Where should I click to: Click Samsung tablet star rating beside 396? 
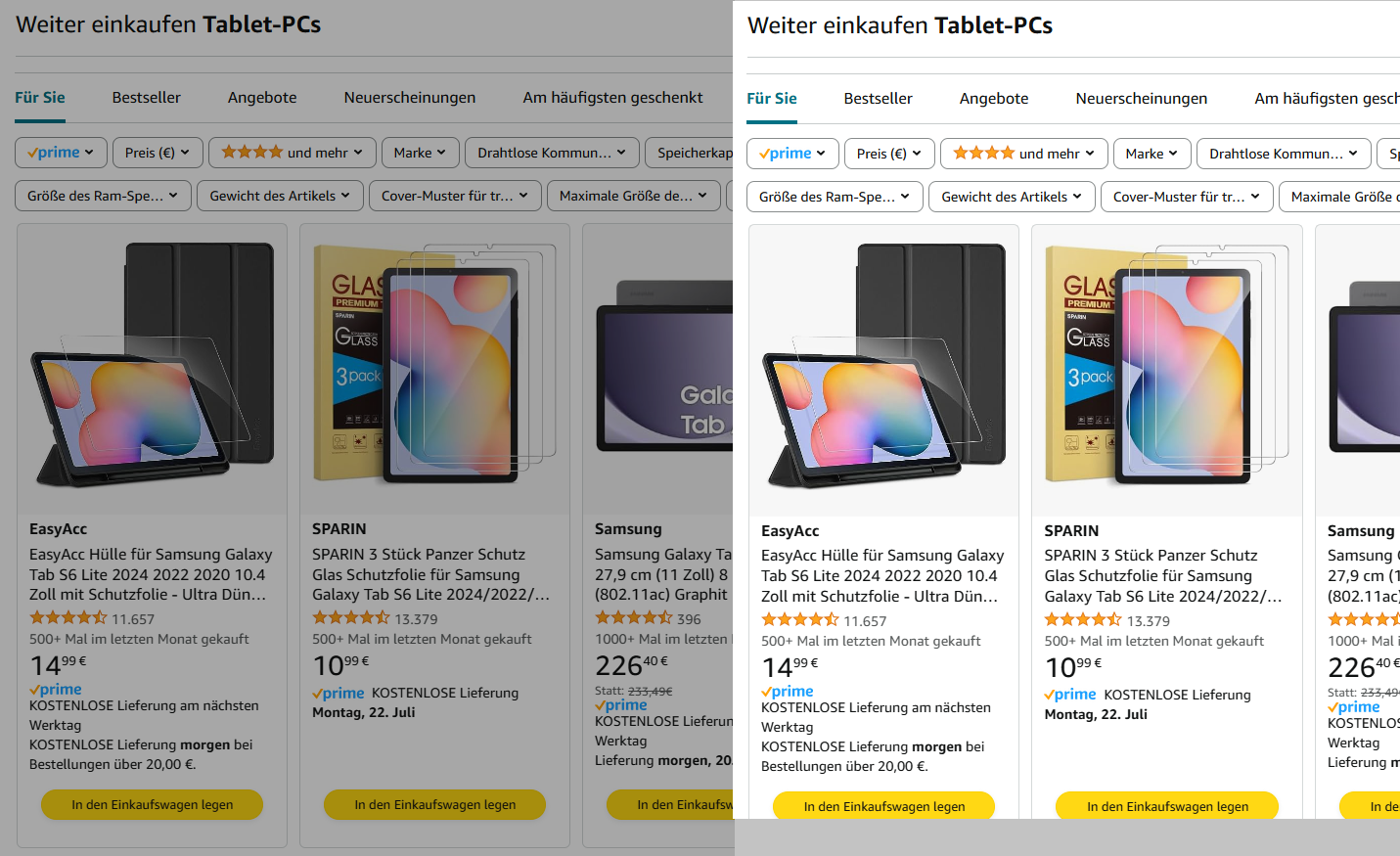(633, 618)
